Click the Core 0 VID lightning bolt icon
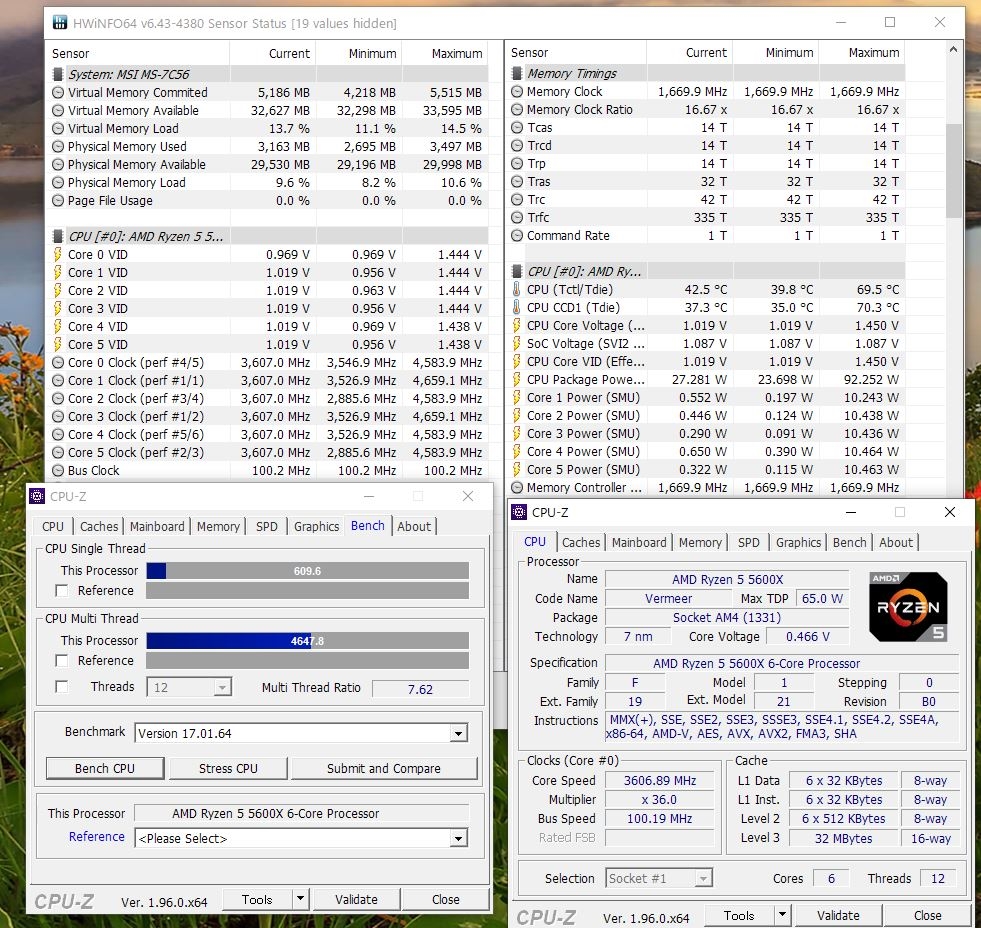981x928 pixels. coord(58,255)
